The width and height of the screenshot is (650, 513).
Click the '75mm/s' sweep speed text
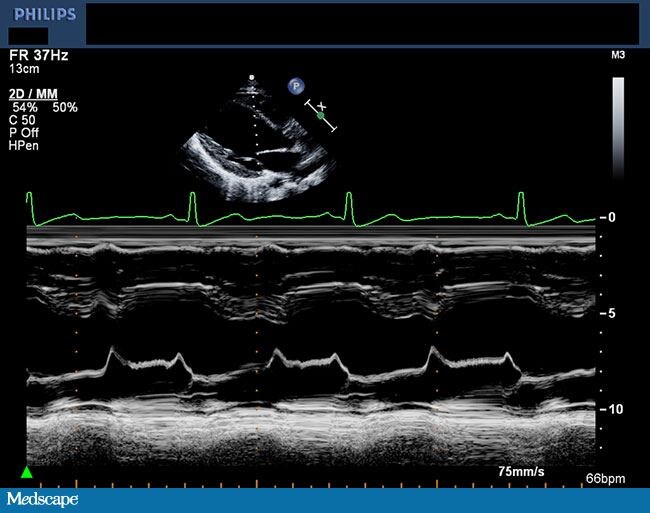[521, 471]
